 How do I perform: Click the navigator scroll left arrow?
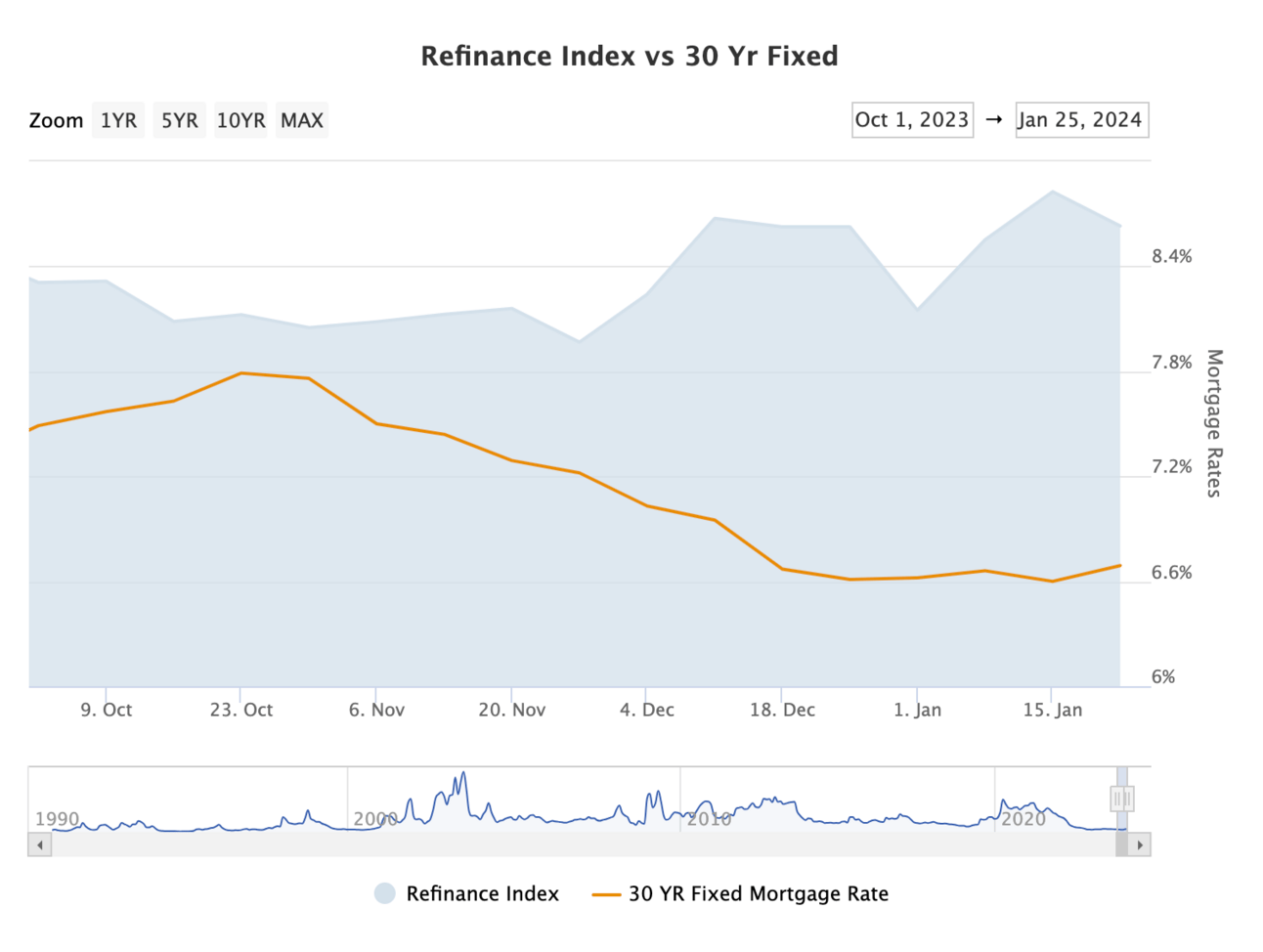pyautogui.click(x=40, y=844)
